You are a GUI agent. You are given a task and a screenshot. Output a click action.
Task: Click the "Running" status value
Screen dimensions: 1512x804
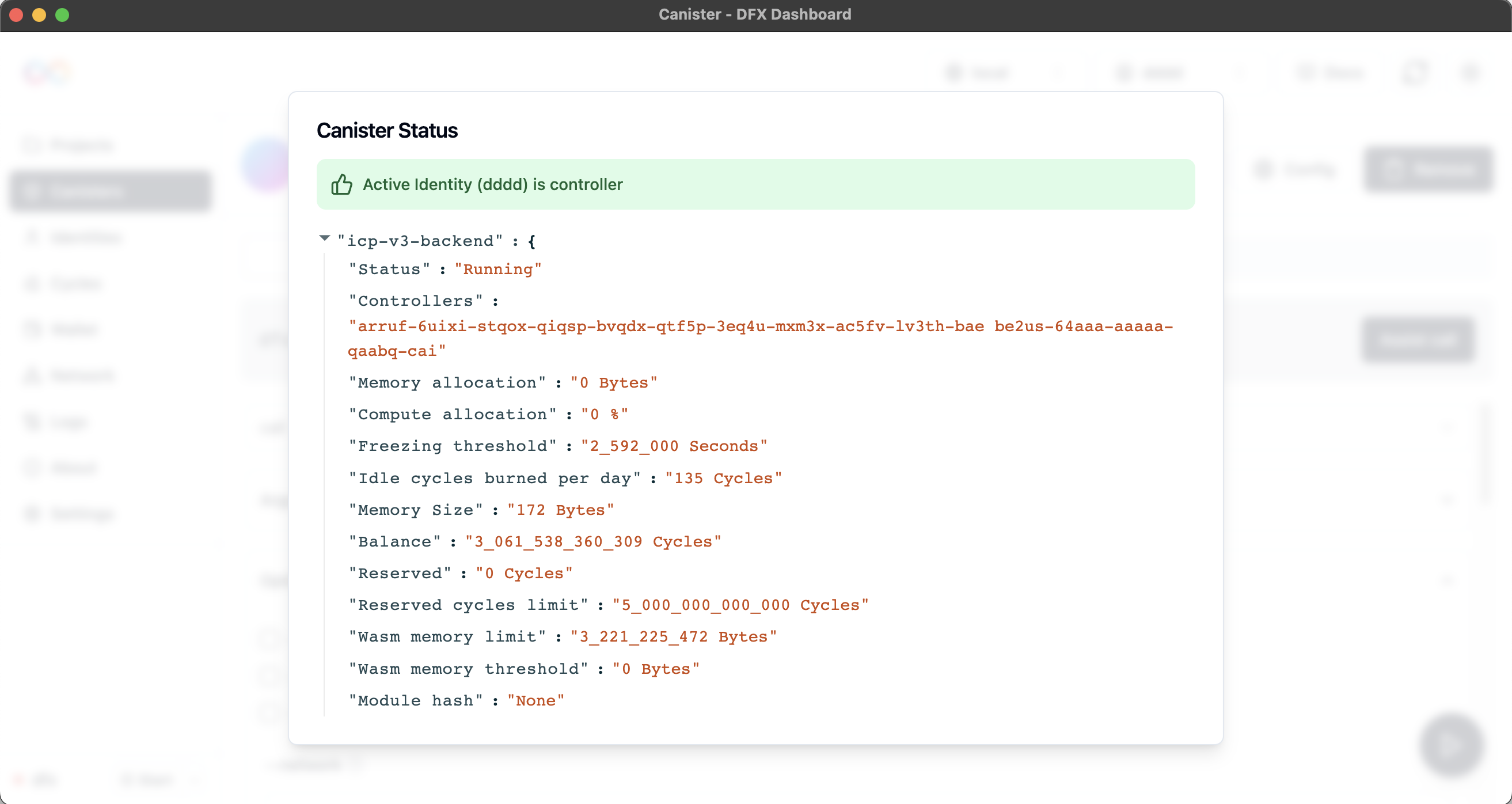click(497, 270)
